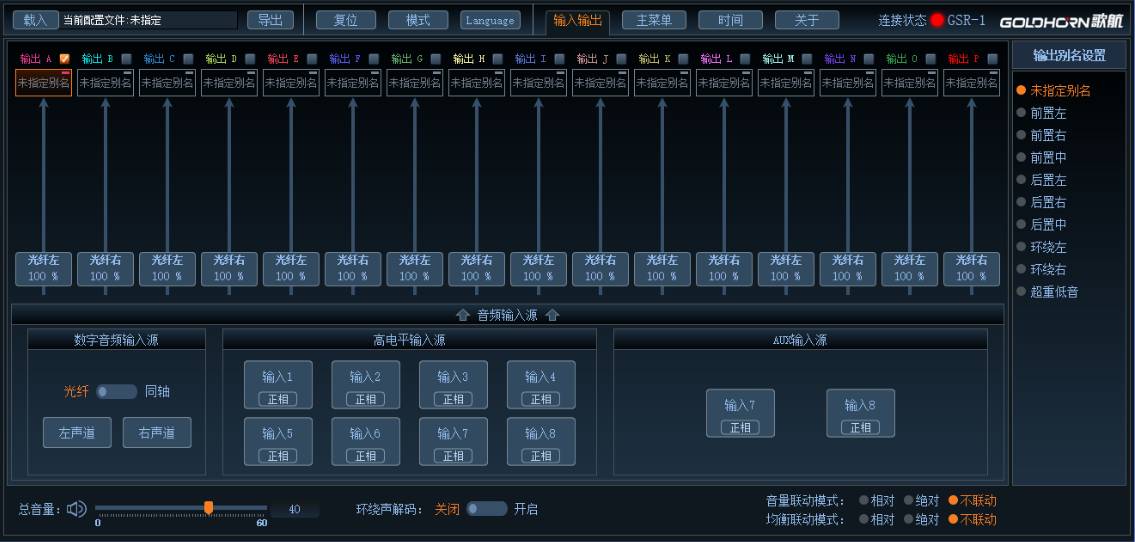The height and width of the screenshot is (542, 1135).
Task: Check the 输出 G checkbox
Action: [x=436, y=59]
